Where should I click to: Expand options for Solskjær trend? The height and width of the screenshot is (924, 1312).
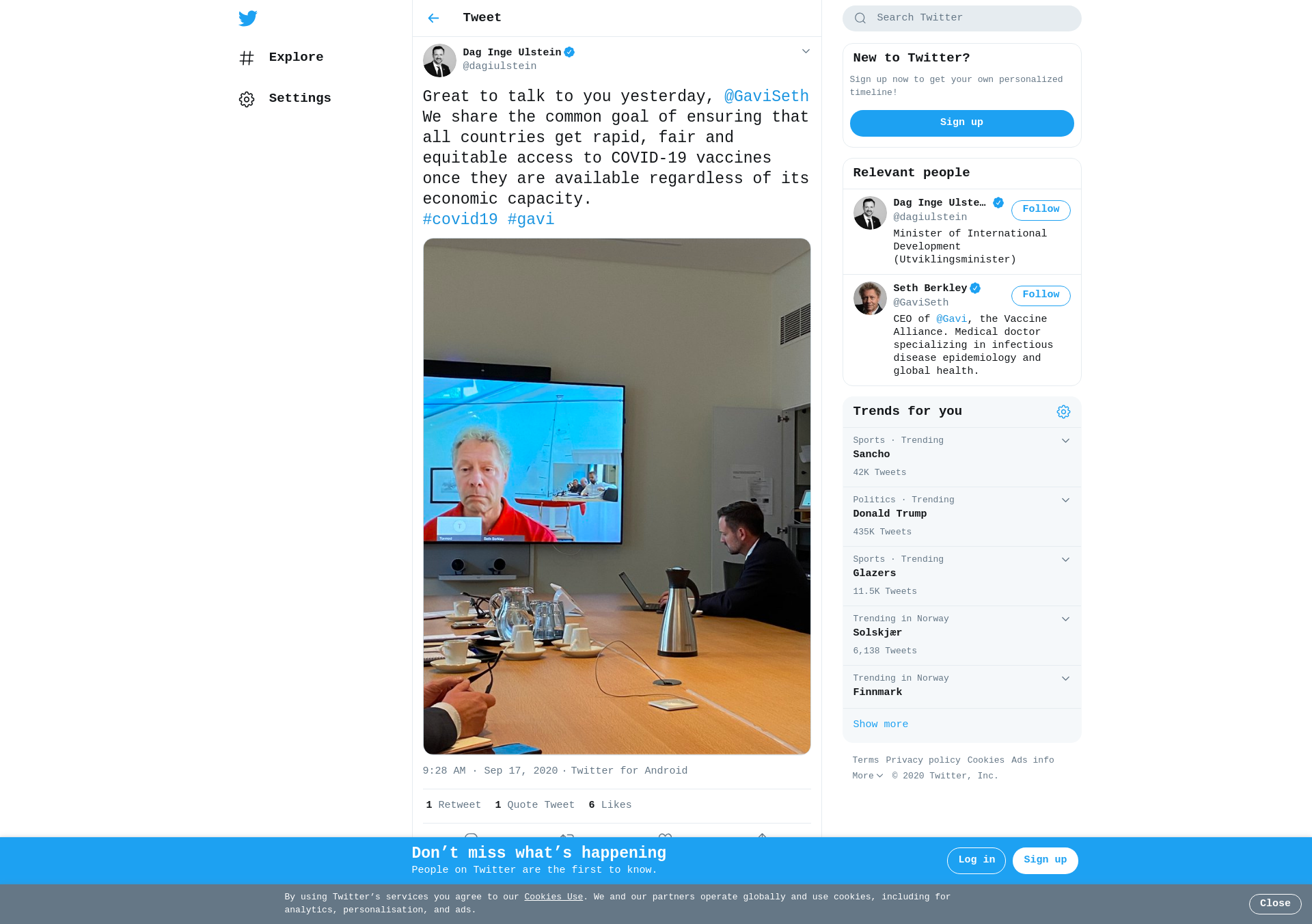[x=1065, y=619]
